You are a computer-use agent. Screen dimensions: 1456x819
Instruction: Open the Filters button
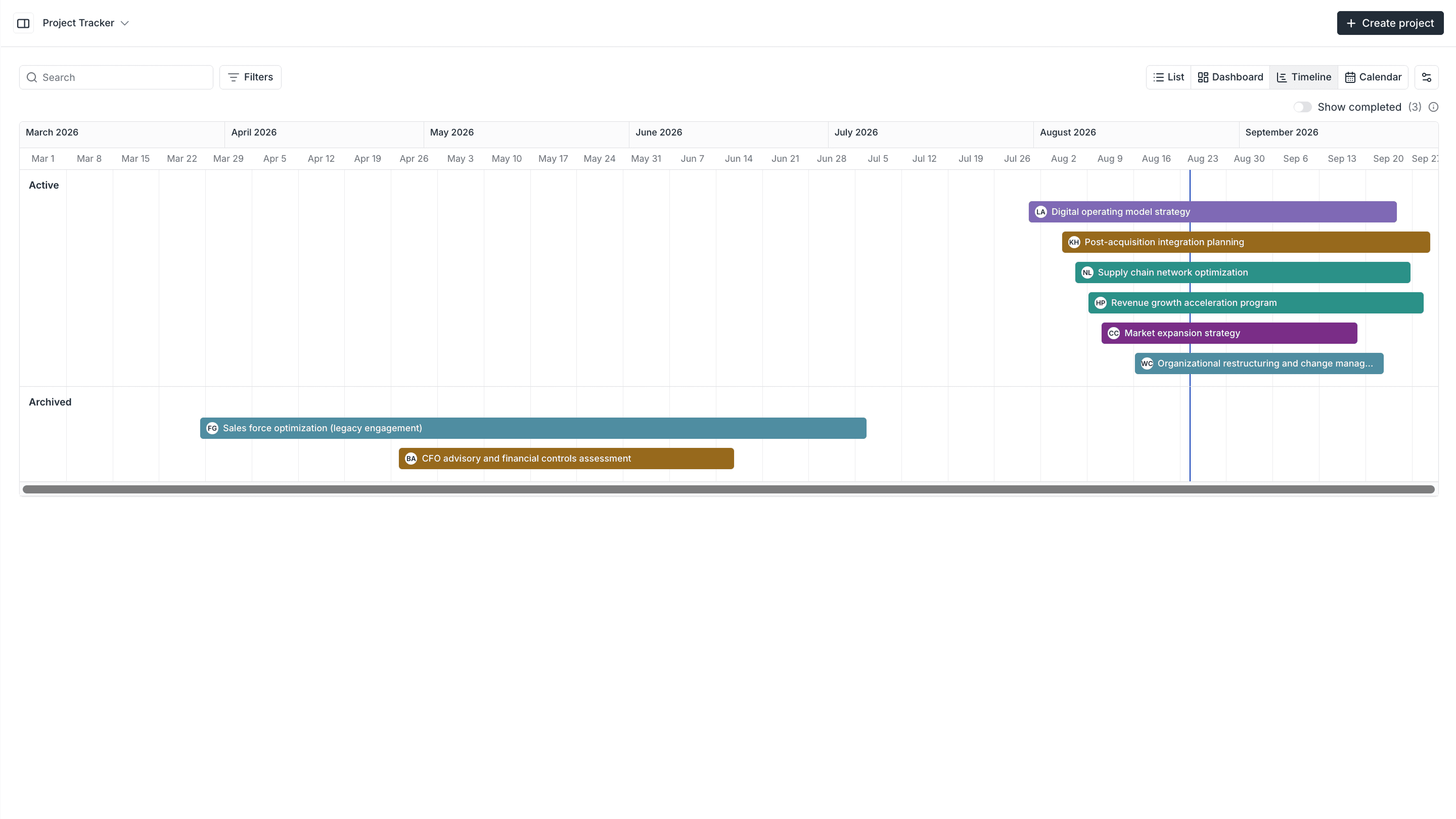point(250,77)
